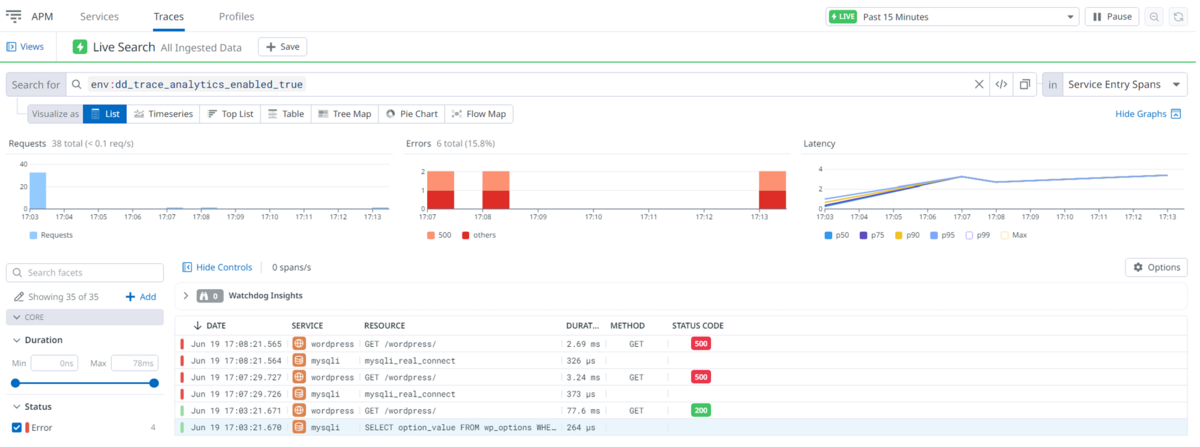
Task: Click the Duration slider right handle
Action: [154, 383]
